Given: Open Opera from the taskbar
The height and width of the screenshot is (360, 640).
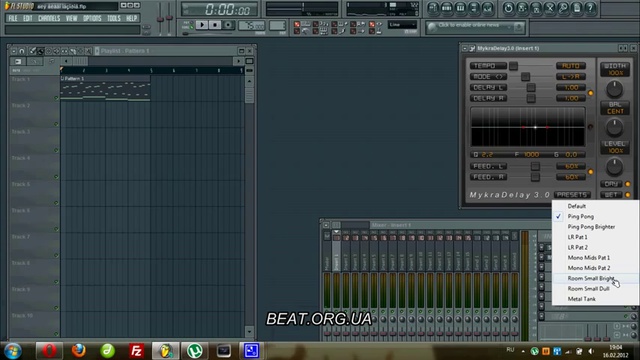Looking at the screenshot, I should (49, 351).
